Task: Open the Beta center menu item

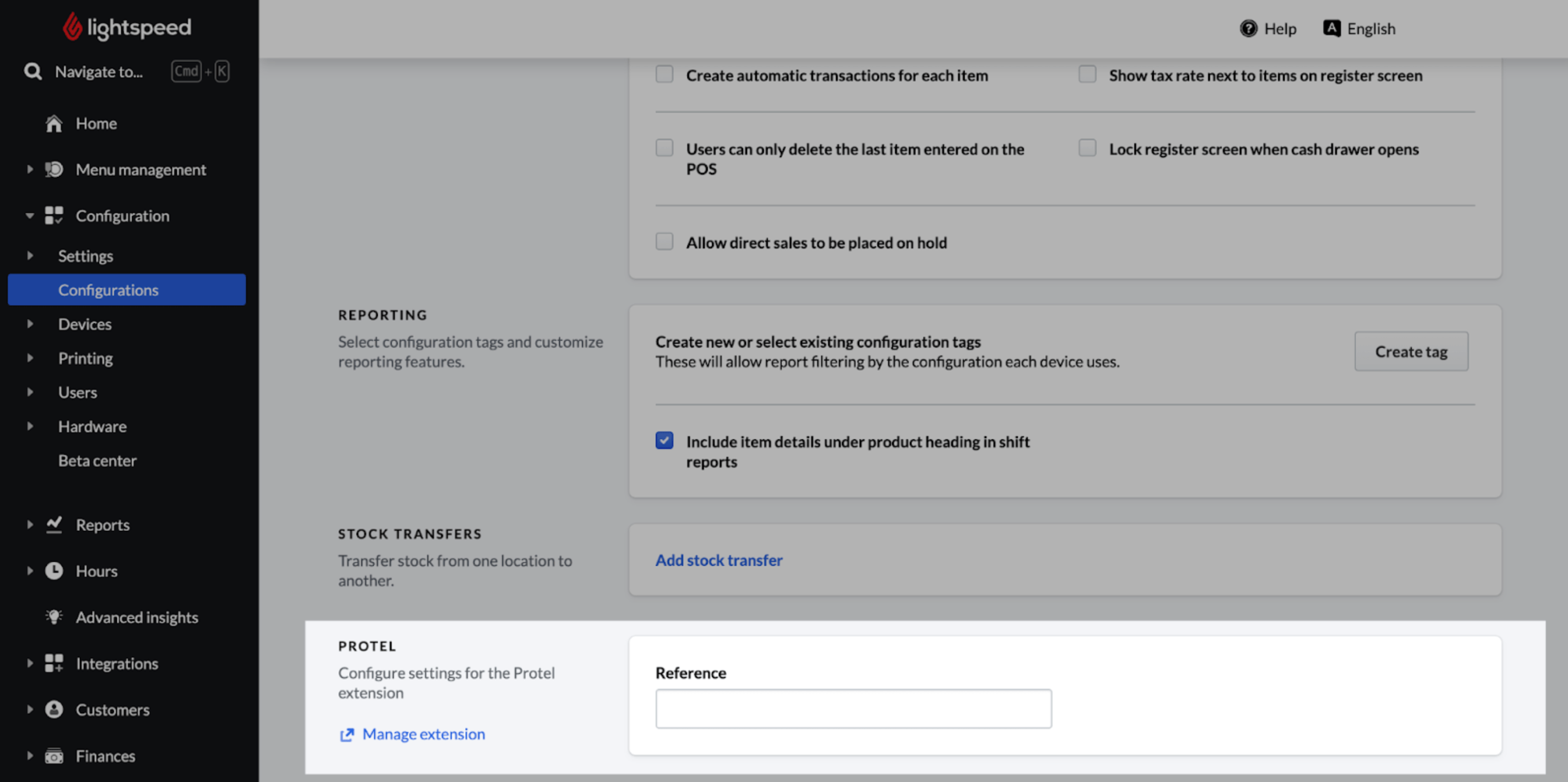Action: [97, 460]
